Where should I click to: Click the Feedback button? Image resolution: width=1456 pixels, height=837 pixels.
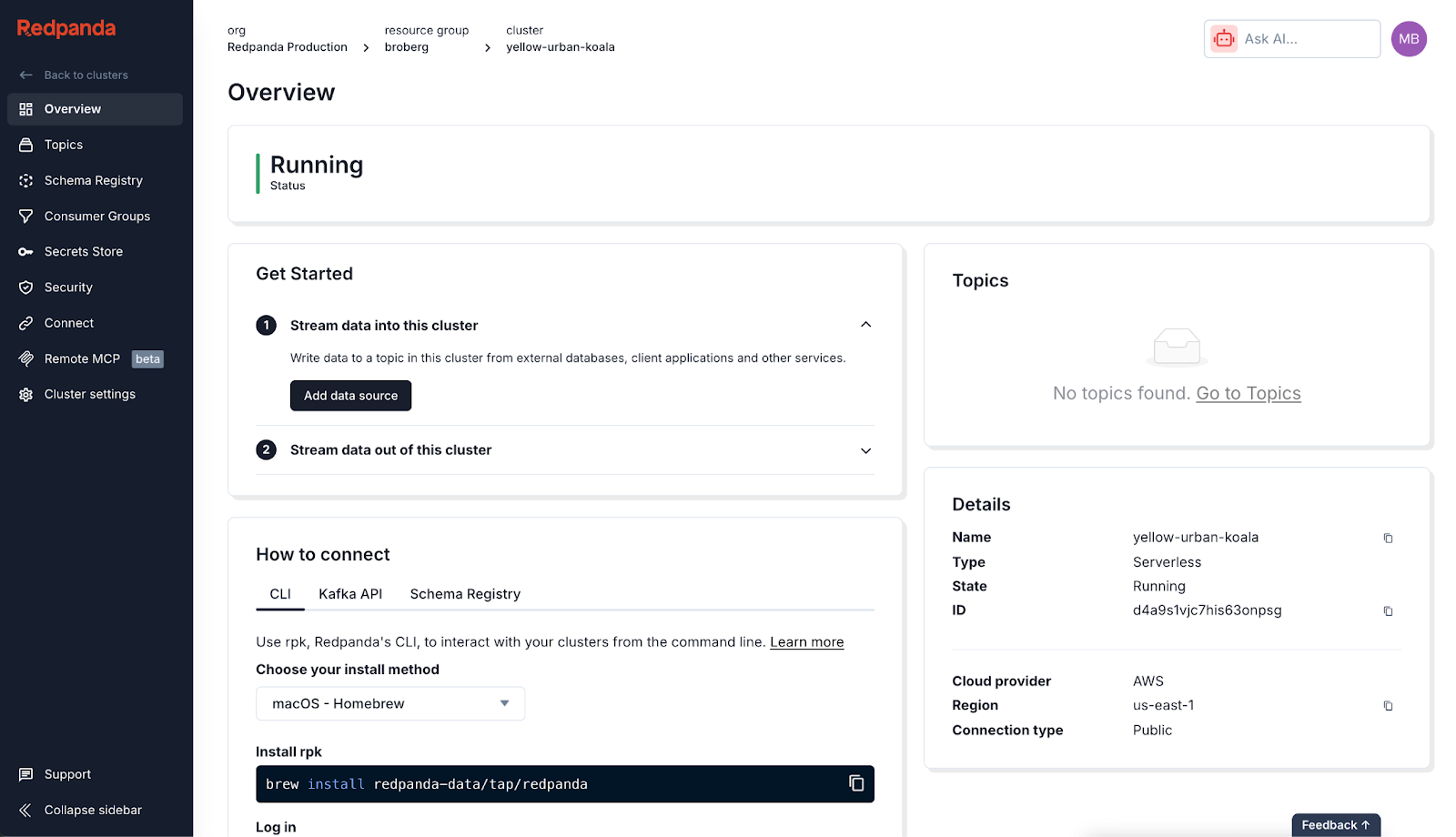click(x=1335, y=825)
